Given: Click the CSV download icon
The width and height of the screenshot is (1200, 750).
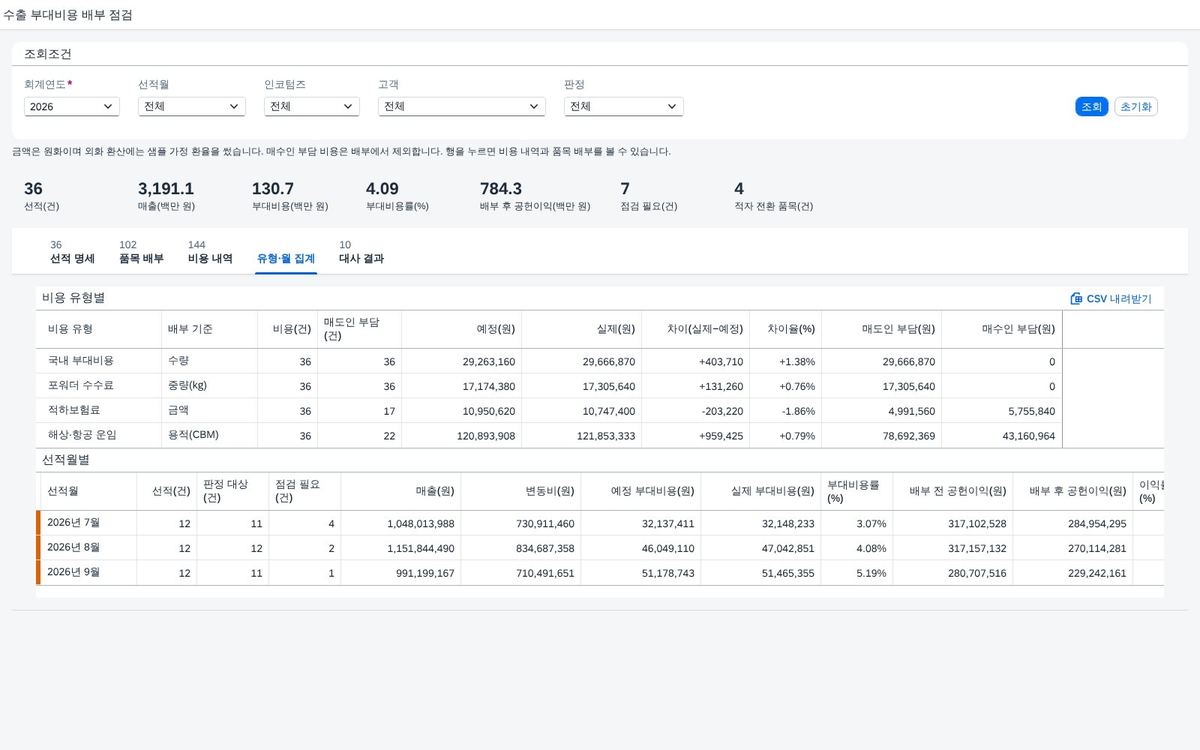Looking at the screenshot, I should 1076,299.
